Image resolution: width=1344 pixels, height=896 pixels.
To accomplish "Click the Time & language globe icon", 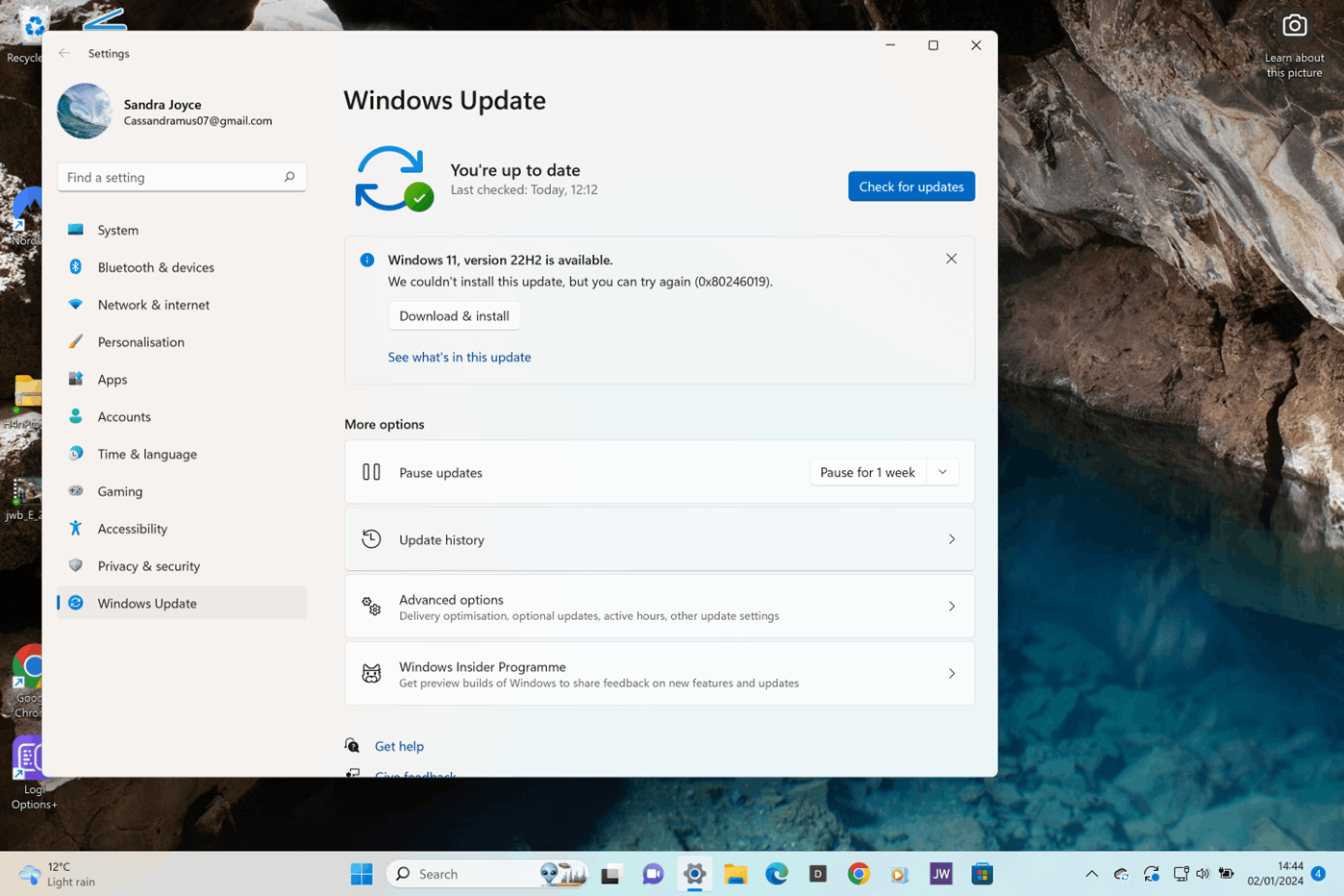I will pyautogui.click(x=76, y=454).
